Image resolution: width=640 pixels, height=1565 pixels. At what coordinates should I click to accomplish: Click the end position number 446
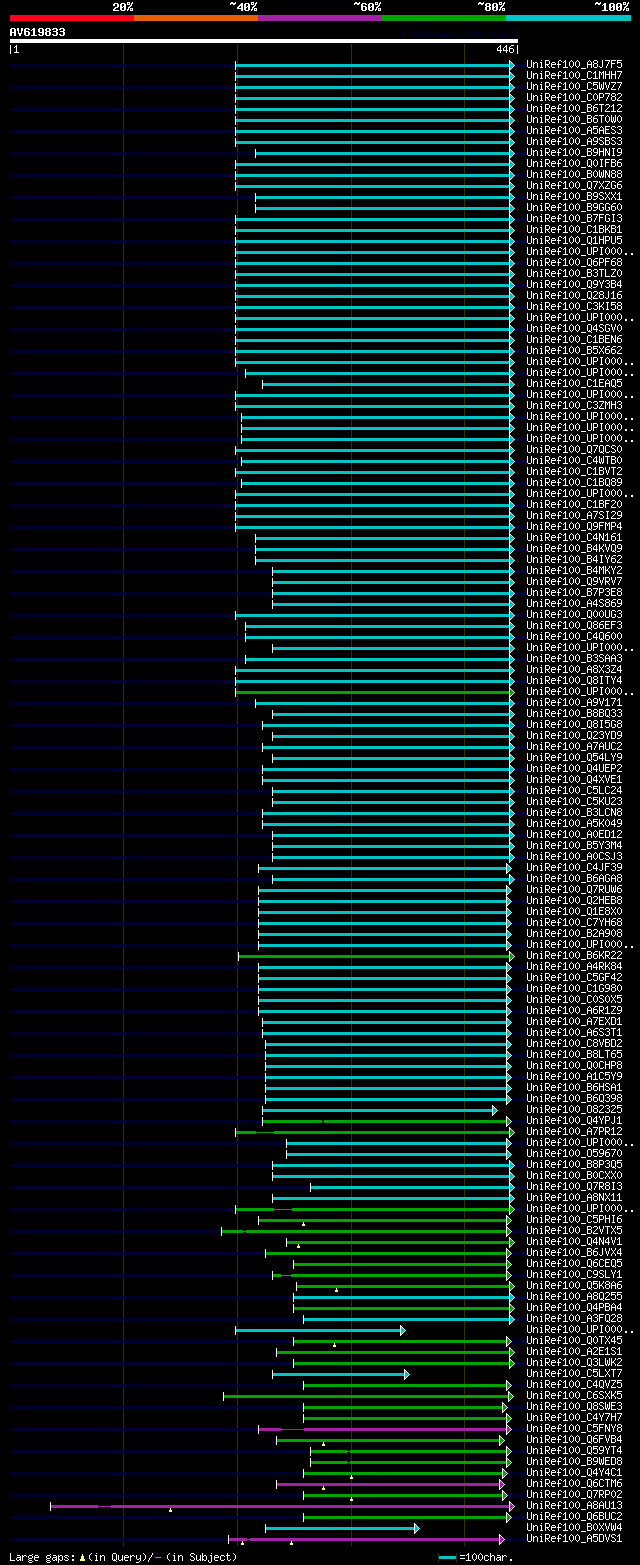pos(504,49)
